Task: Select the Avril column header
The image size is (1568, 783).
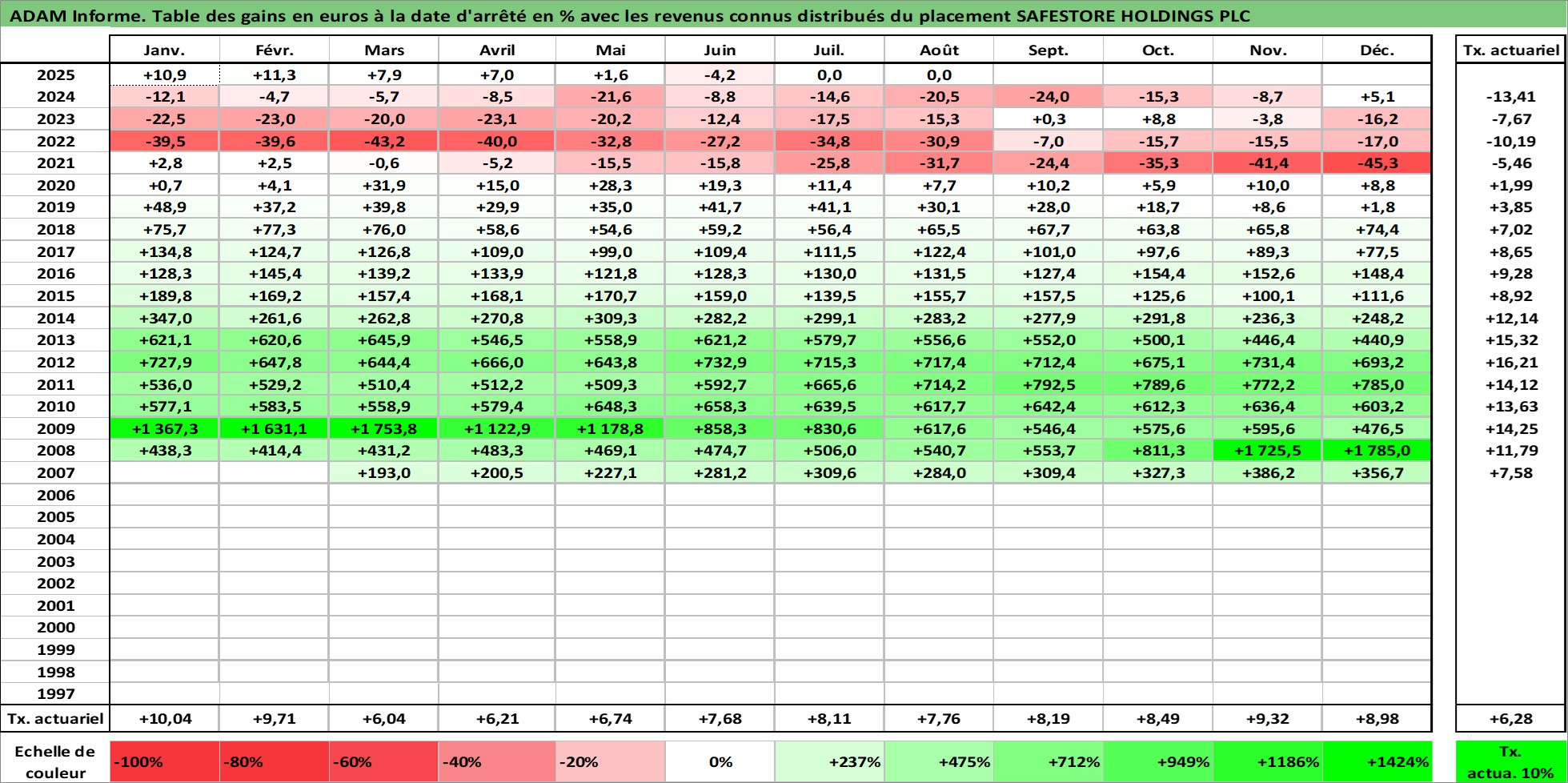Action: tap(497, 50)
